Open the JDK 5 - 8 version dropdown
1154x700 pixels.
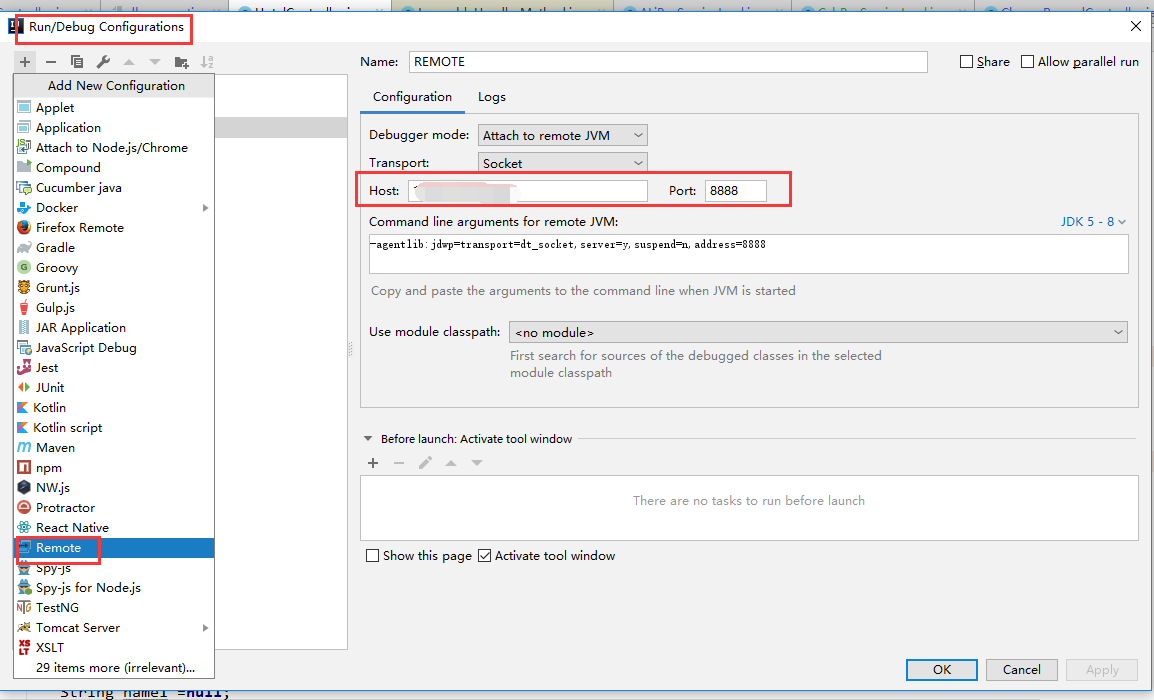click(1093, 222)
